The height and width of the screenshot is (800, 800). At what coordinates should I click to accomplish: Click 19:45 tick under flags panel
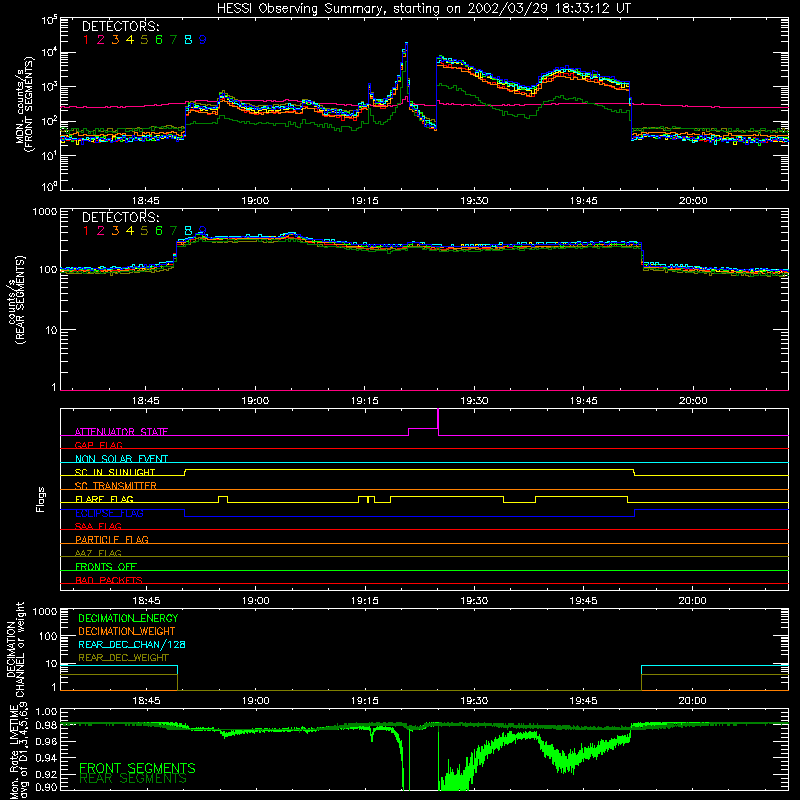[583, 601]
